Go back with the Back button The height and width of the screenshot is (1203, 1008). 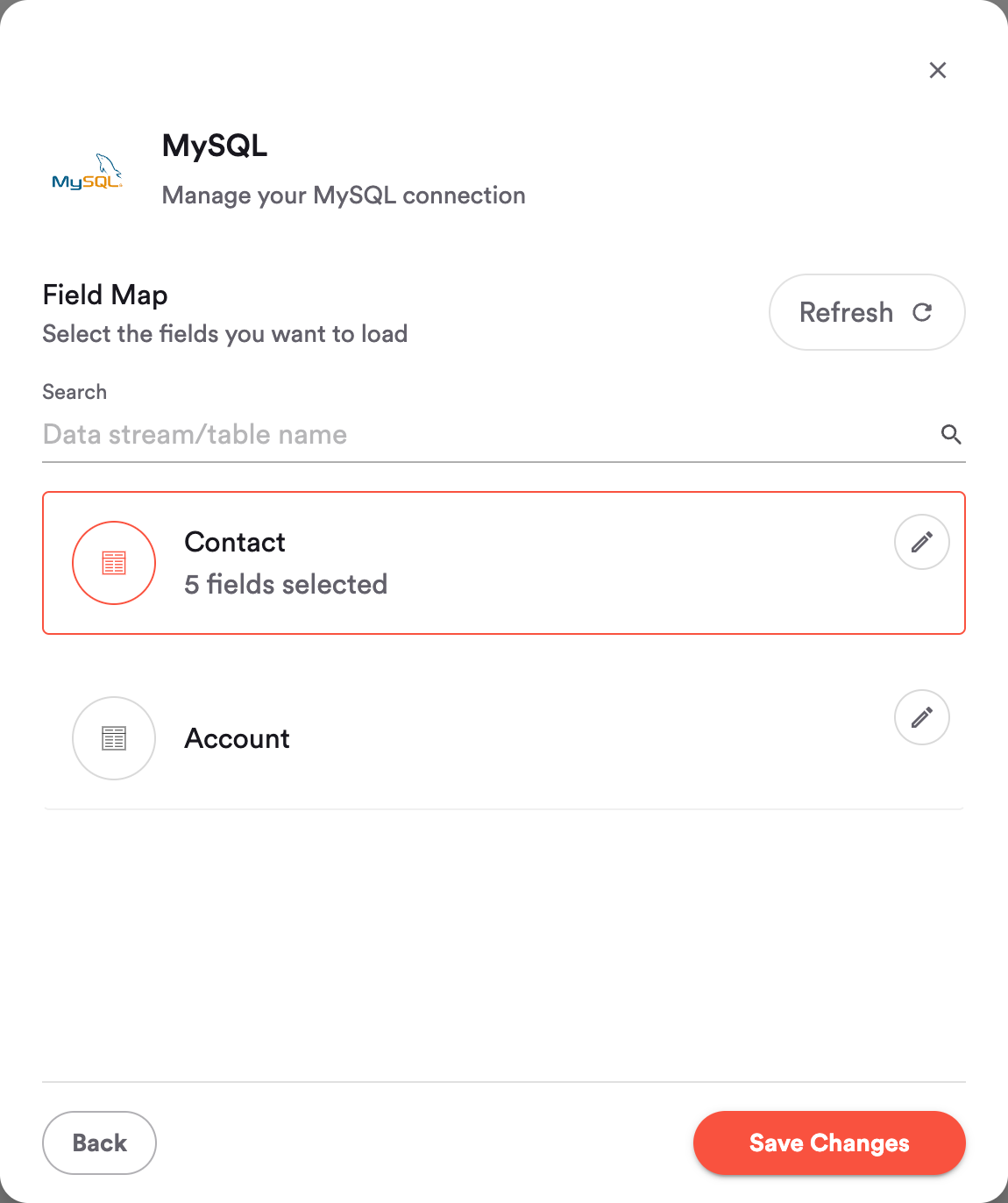(x=99, y=1142)
